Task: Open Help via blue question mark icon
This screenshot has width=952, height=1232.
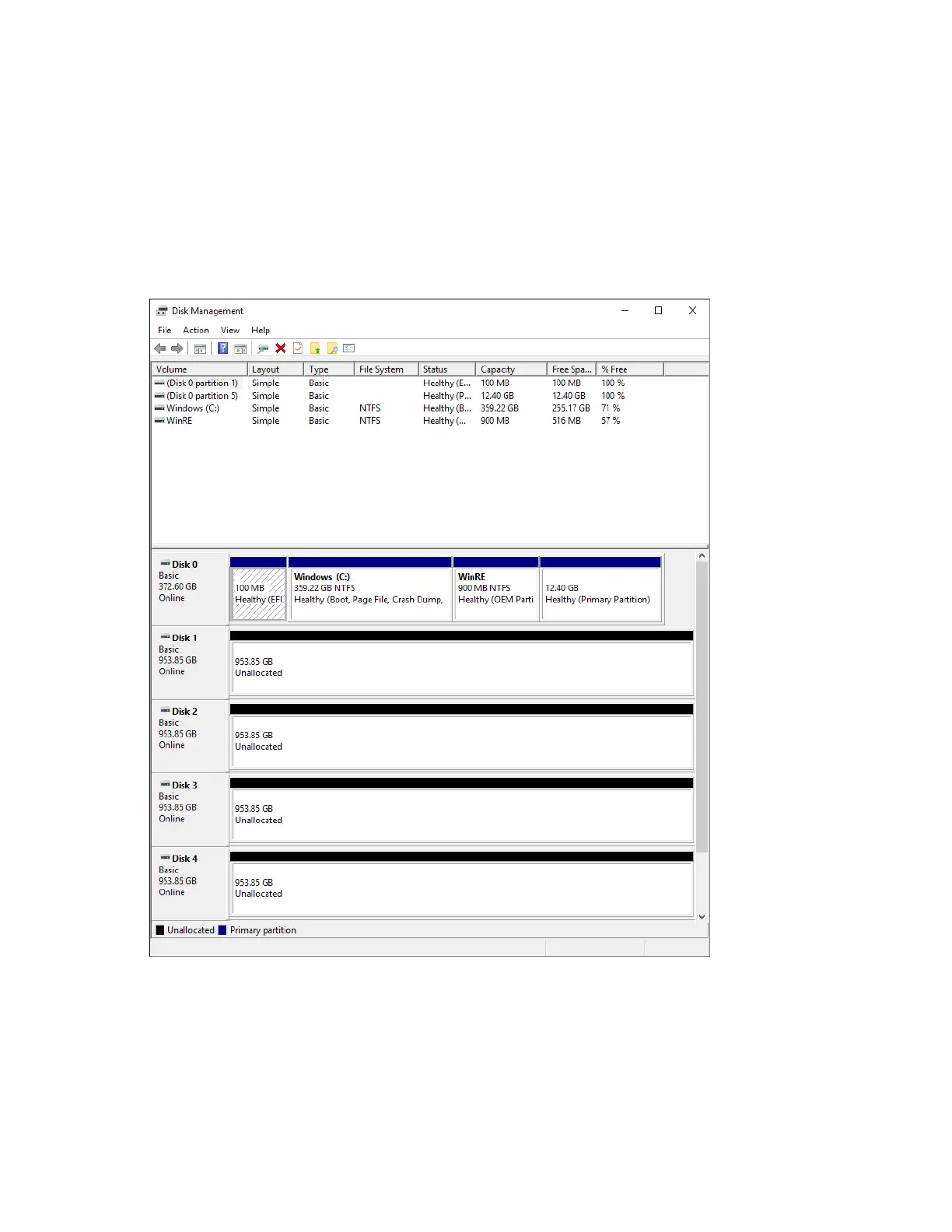Action: (x=222, y=348)
